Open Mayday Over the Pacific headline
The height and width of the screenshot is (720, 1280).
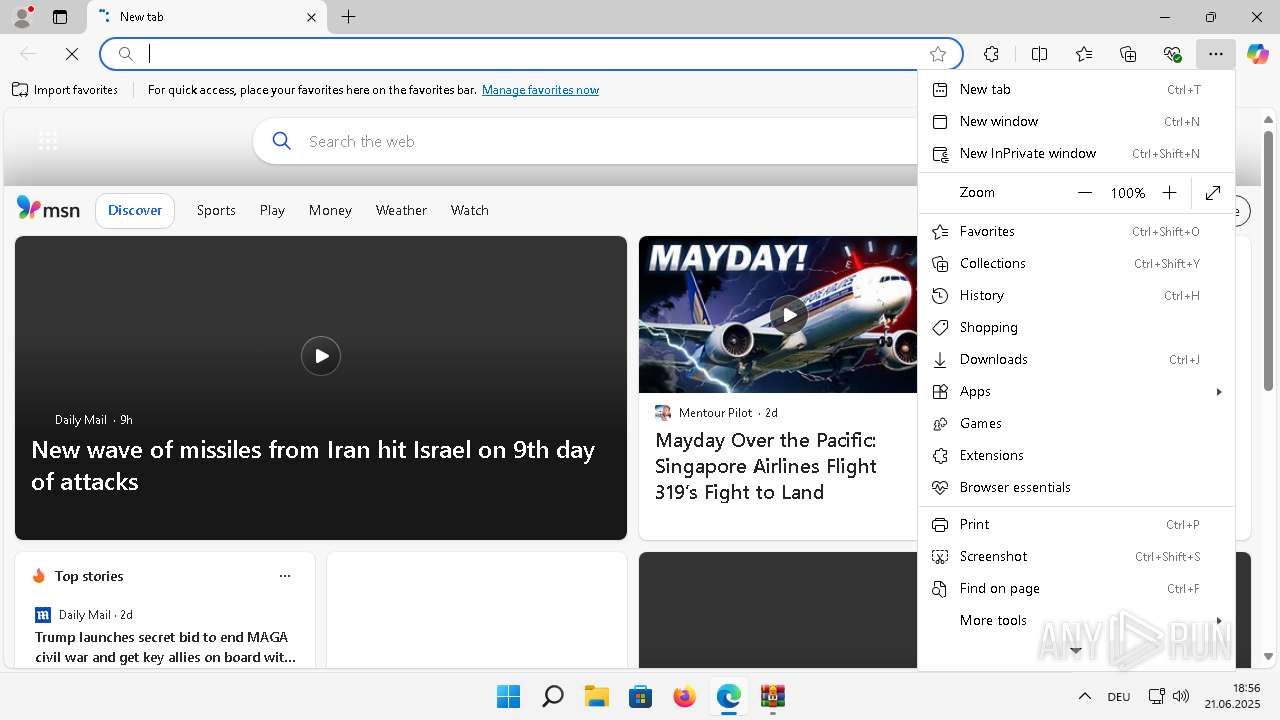pos(766,466)
